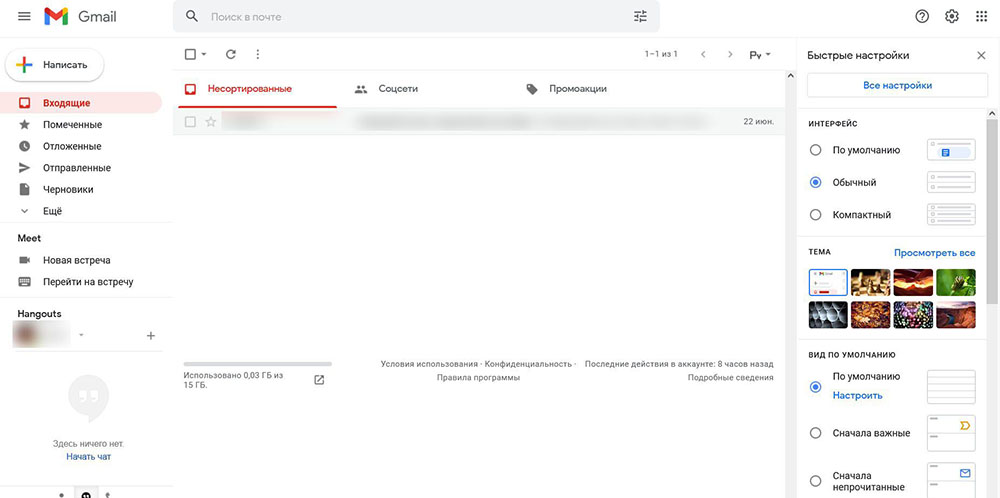The width and height of the screenshot is (1000, 498).
Task: Choose the green caterpillar theme
Action: click(955, 282)
